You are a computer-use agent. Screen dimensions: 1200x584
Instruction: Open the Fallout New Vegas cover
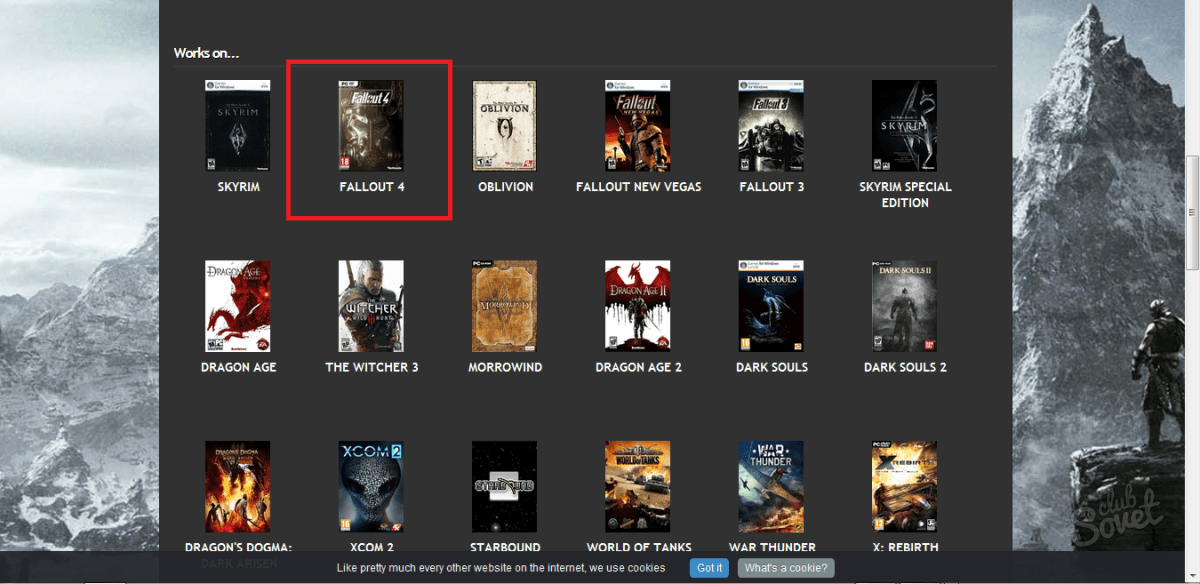click(638, 126)
